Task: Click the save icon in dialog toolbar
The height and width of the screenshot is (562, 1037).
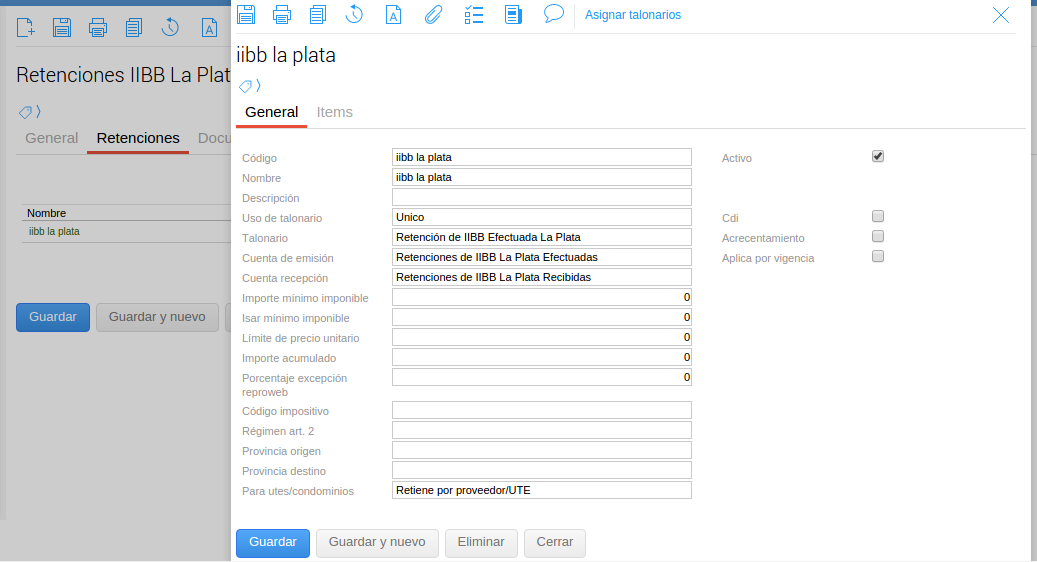Action: click(246, 14)
